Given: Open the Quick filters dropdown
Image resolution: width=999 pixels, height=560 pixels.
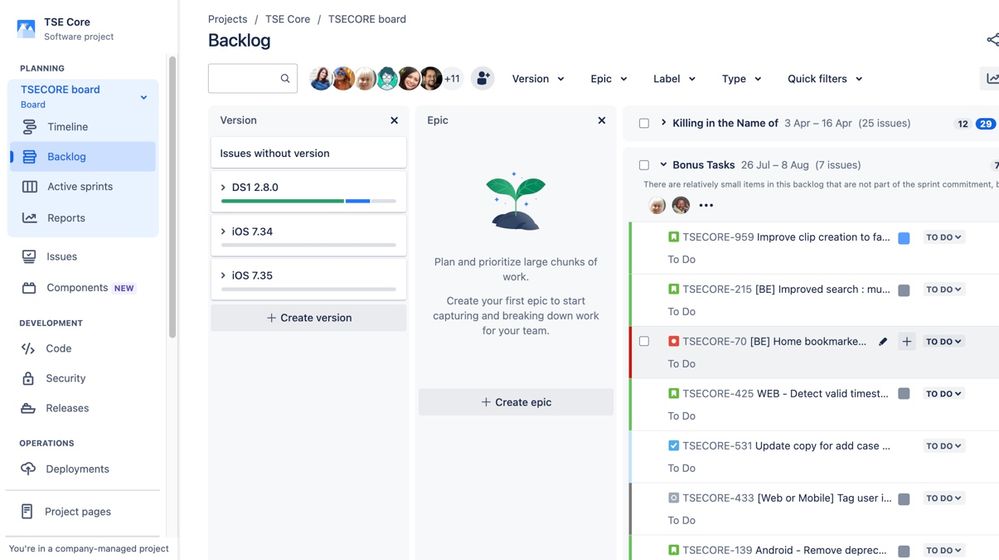Looking at the screenshot, I should (x=824, y=79).
